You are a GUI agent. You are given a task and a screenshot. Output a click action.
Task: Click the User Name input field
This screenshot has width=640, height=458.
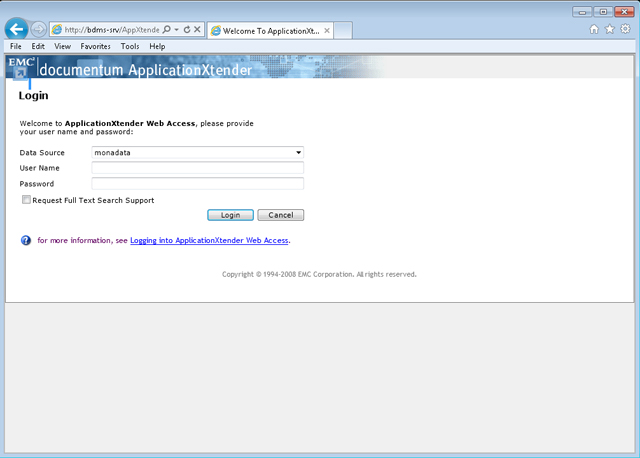(x=198, y=168)
